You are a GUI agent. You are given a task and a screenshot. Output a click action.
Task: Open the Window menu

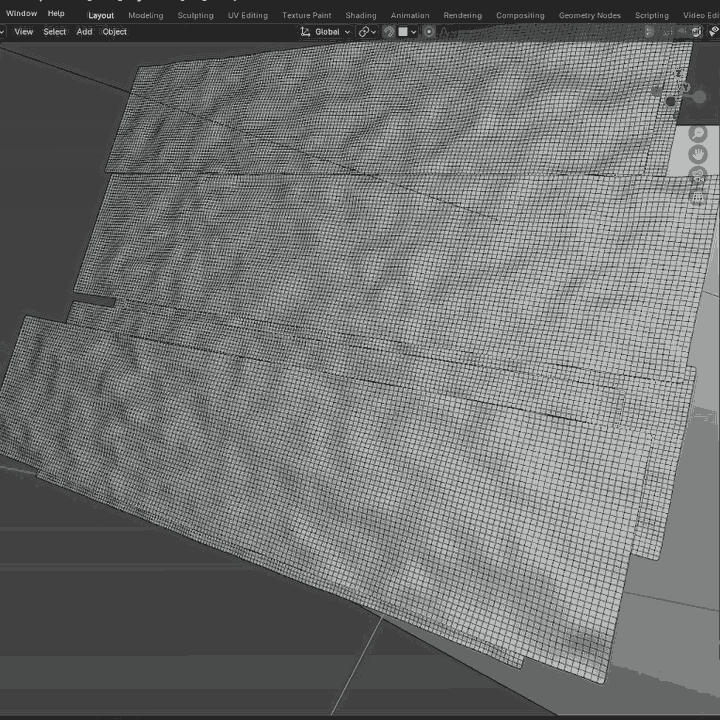[x=21, y=14]
